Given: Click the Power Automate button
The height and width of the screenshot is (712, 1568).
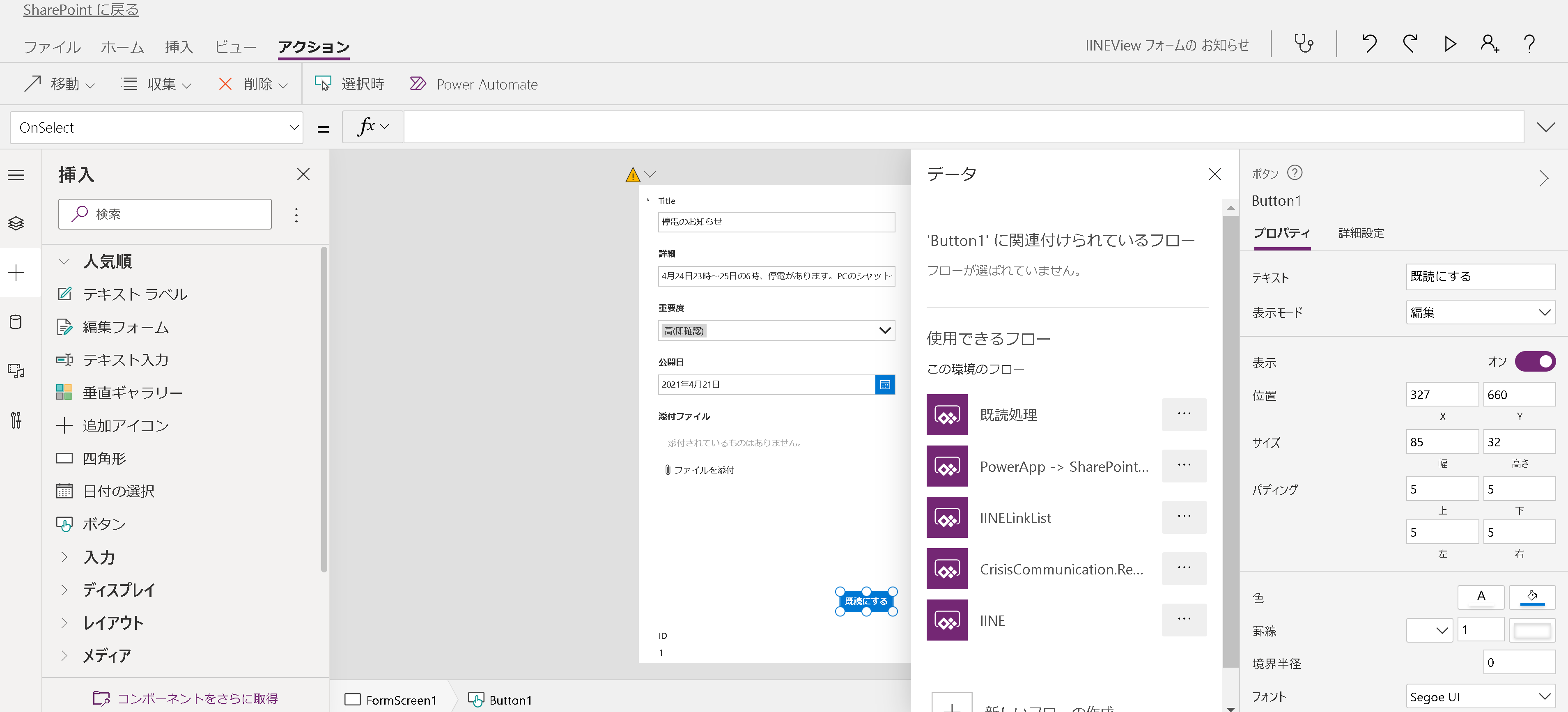Looking at the screenshot, I should [474, 85].
